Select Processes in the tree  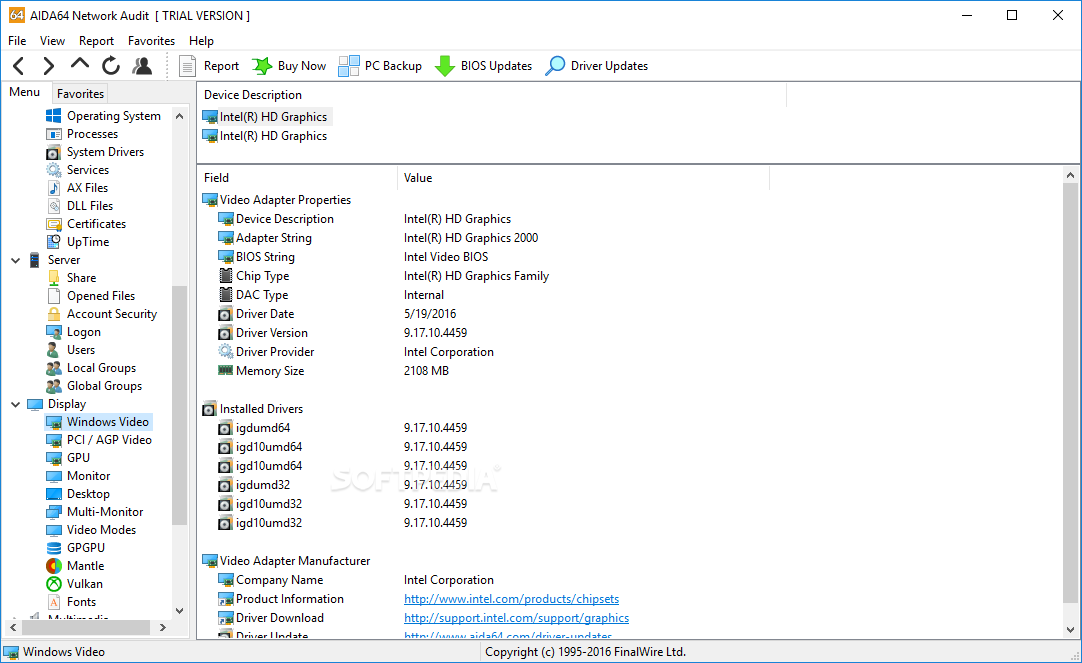82,134
